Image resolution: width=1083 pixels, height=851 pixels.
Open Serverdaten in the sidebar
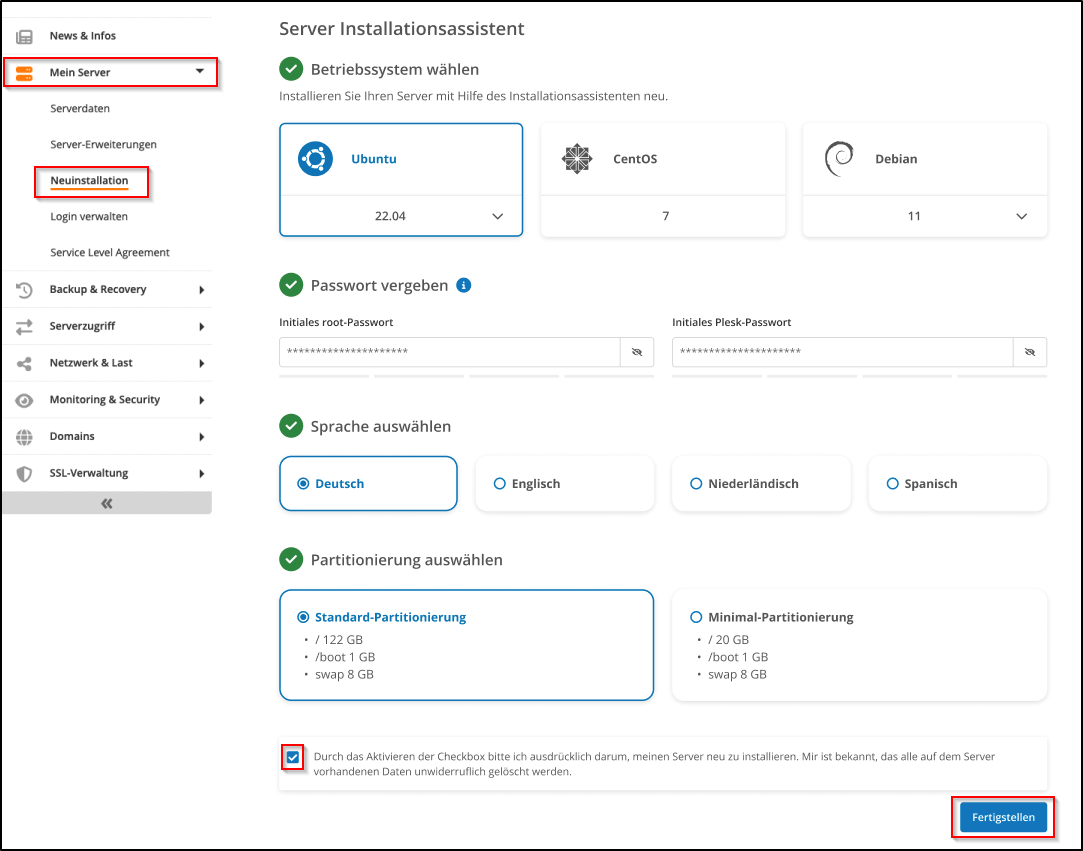[80, 108]
